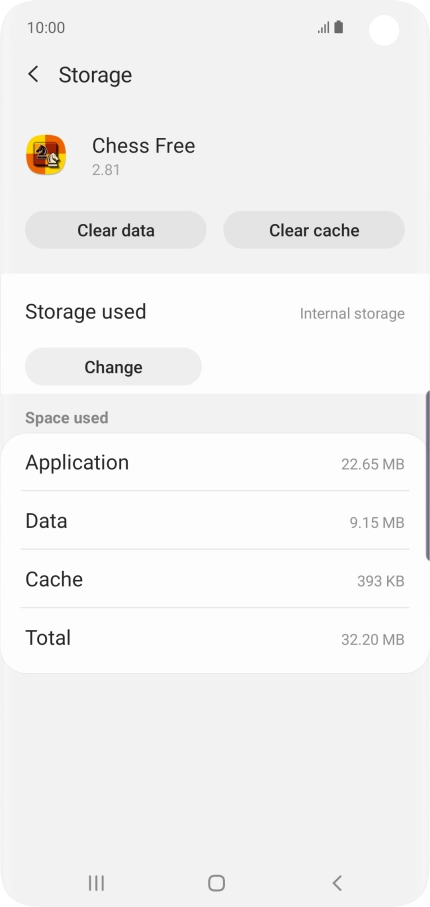Tap the back arrow beside Storage
This screenshot has height=907, width=430.
coord(34,74)
